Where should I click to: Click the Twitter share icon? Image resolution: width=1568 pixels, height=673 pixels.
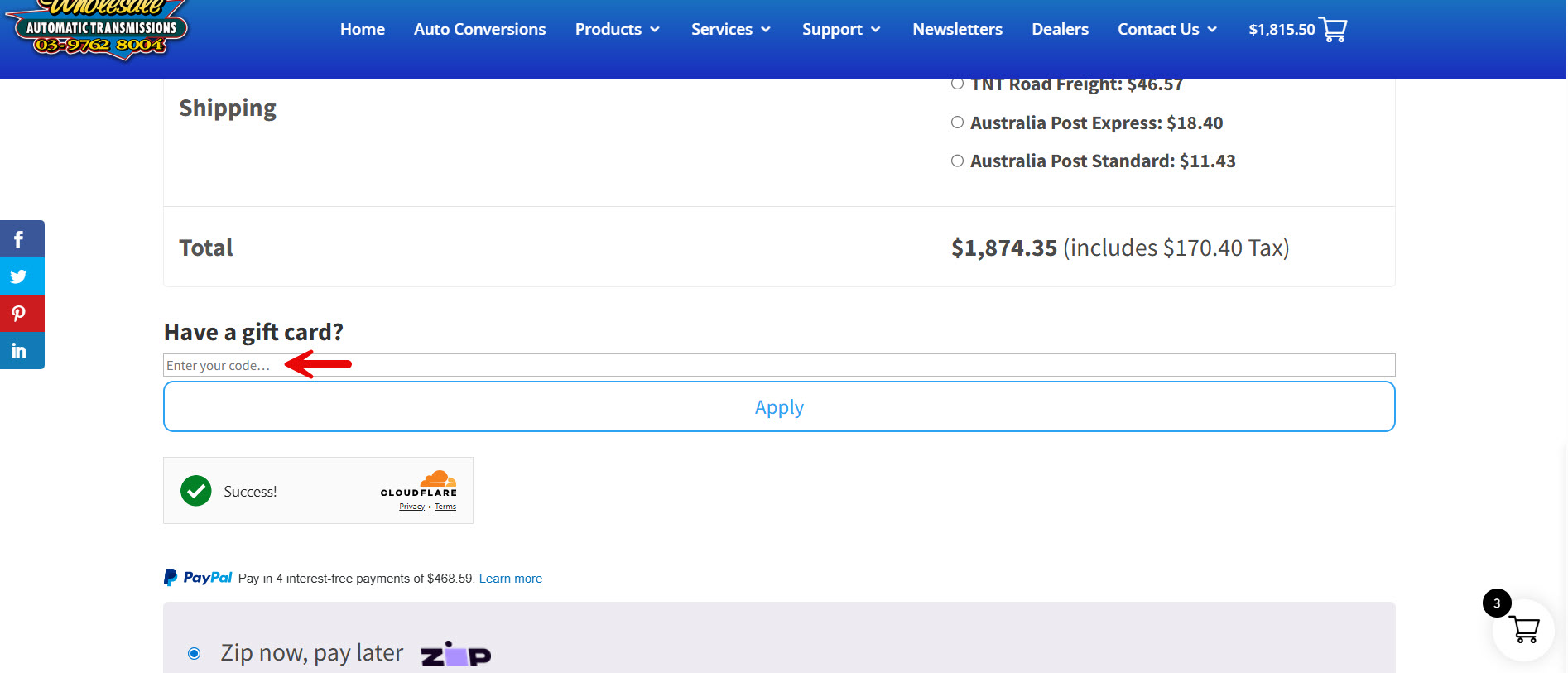[x=19, y=276]
